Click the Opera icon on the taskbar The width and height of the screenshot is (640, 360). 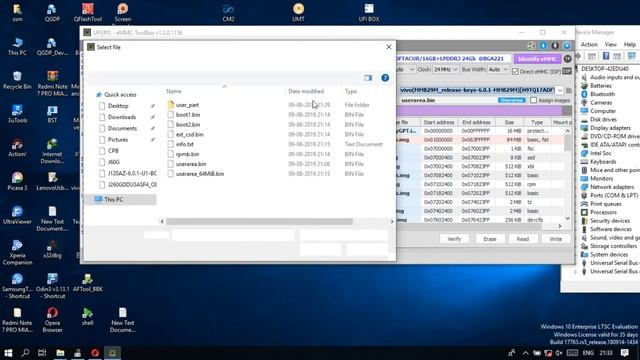click(95, 353)
